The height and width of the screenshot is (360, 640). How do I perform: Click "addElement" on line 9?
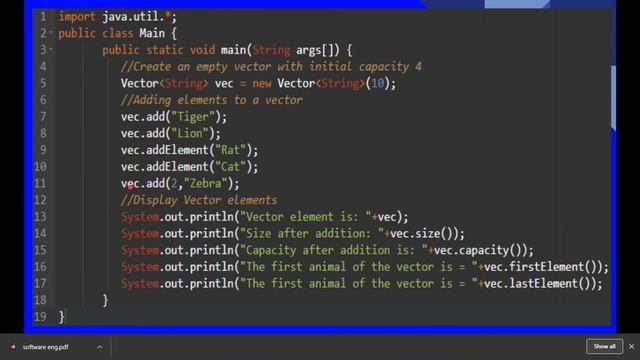177,150
